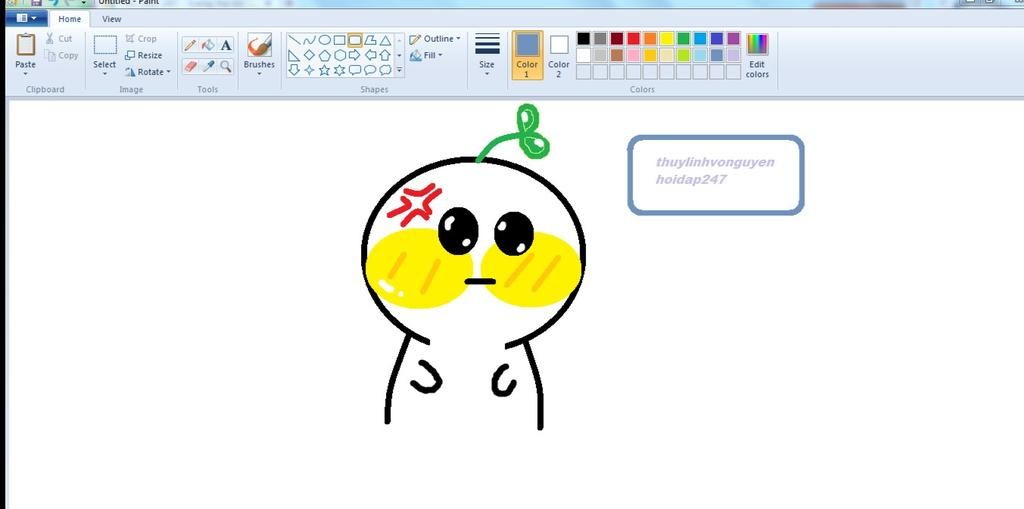Choose the Right triangle shape
This screenshot has width=1024, height=509.
click(x=295, y=56)
